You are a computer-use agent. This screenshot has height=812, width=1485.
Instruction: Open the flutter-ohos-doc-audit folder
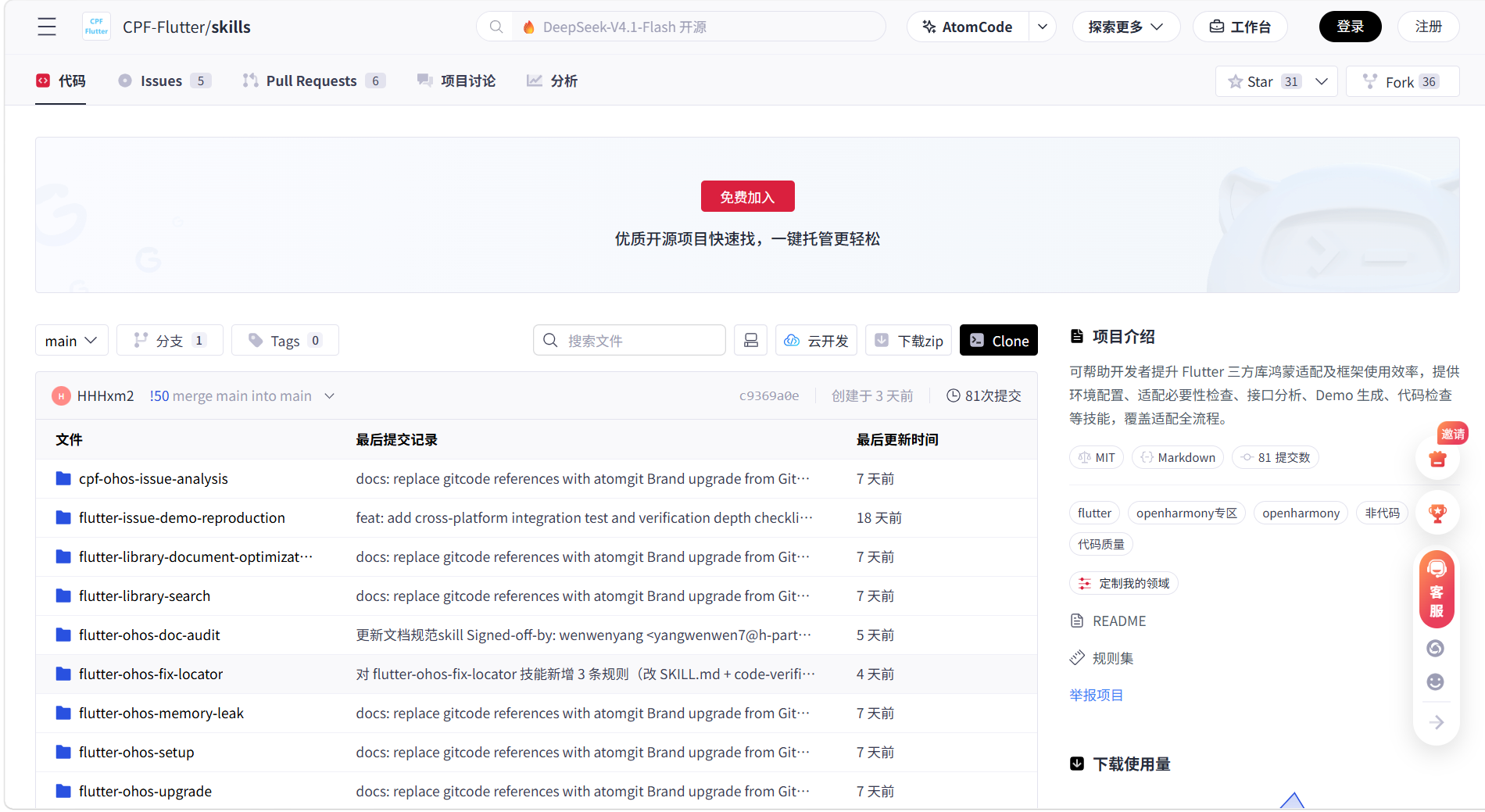pos(149,635)
